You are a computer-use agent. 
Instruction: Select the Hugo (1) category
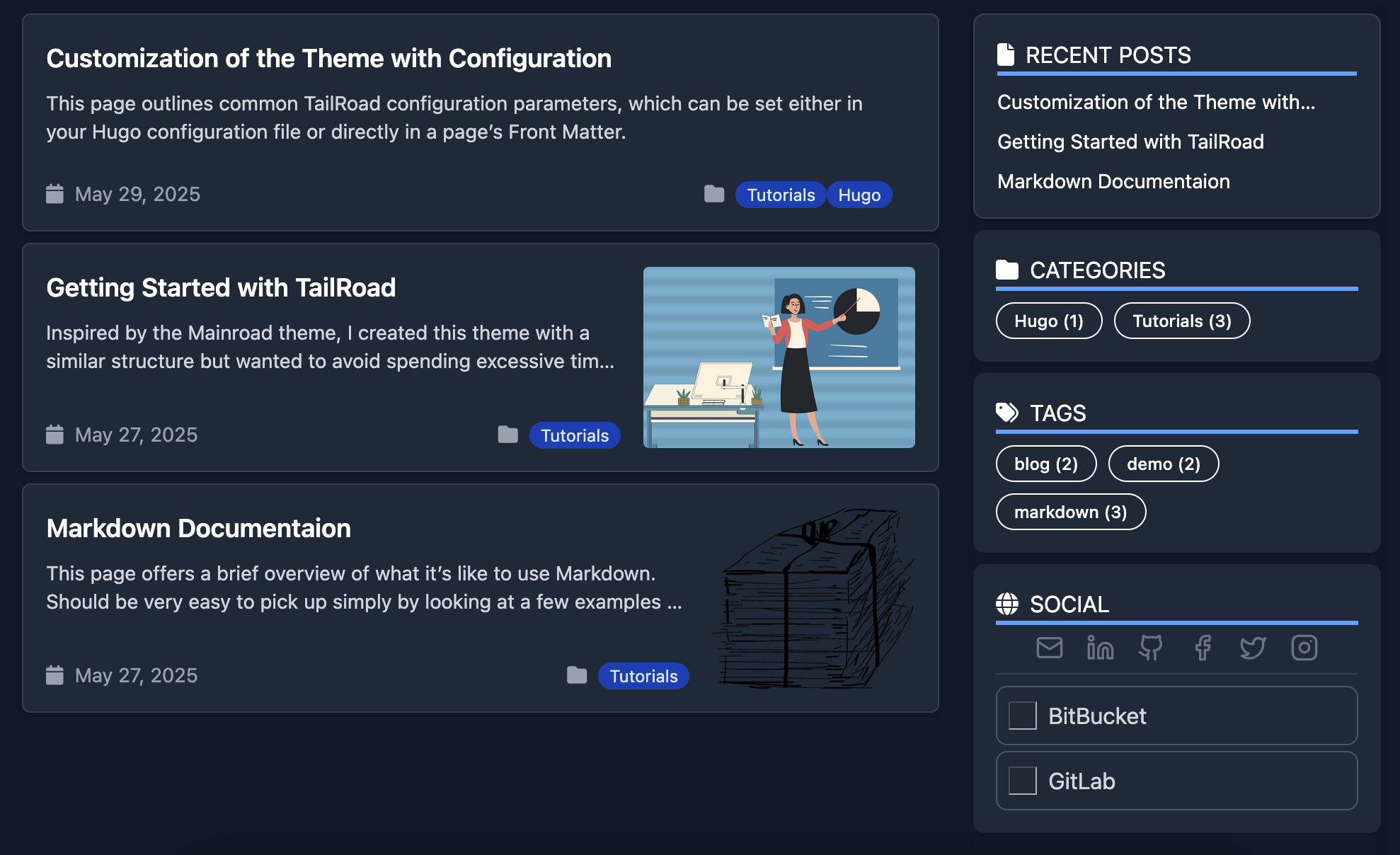[1048, 321]
